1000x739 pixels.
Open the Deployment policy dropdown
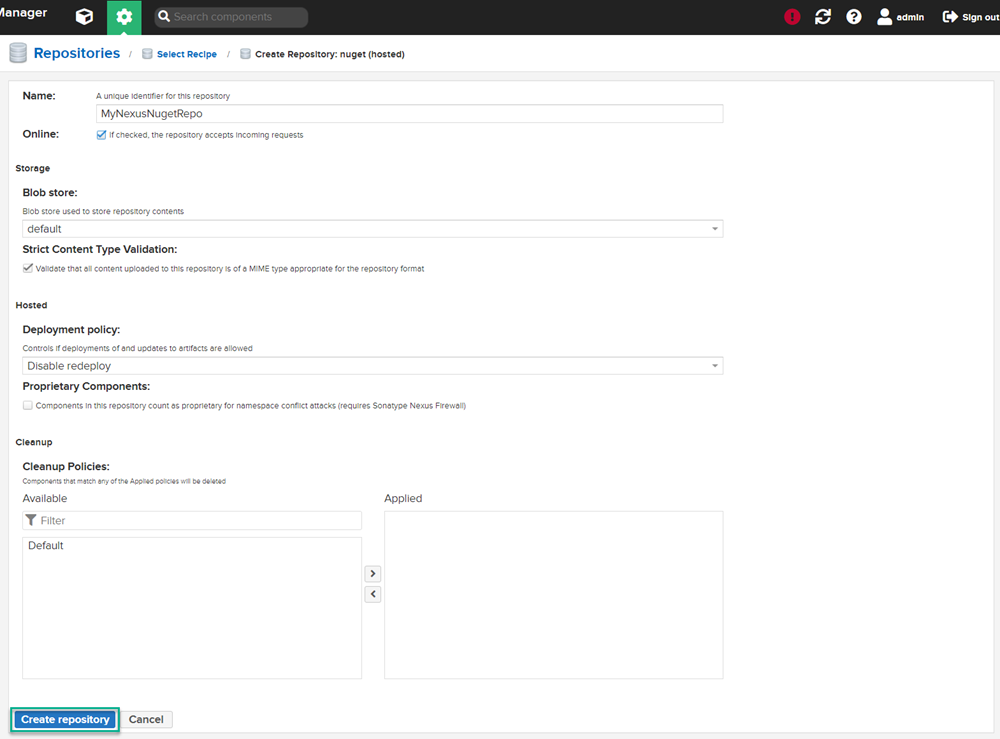click(x=372, y=365)
